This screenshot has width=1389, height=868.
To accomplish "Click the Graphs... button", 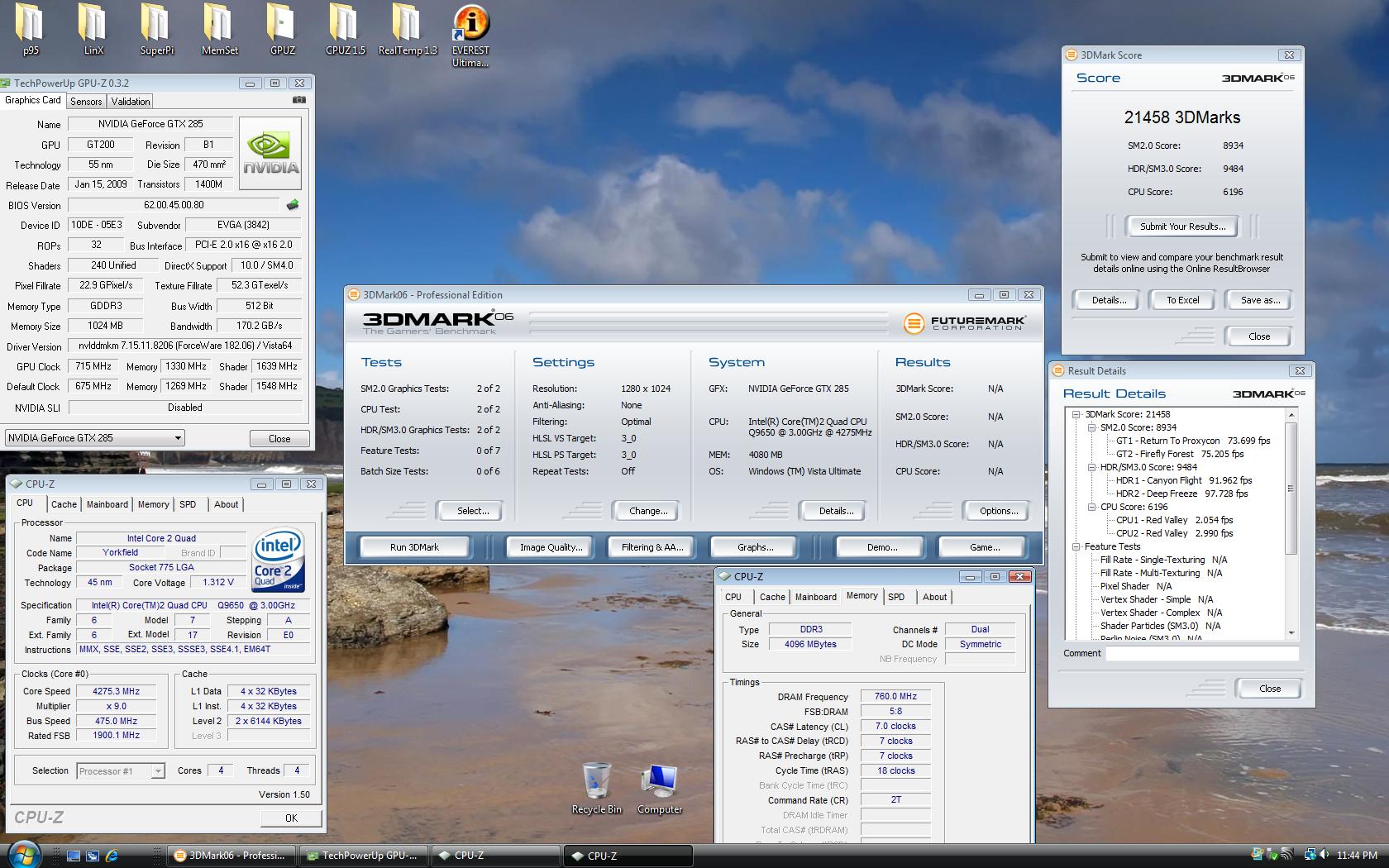I will click(756, 547).
